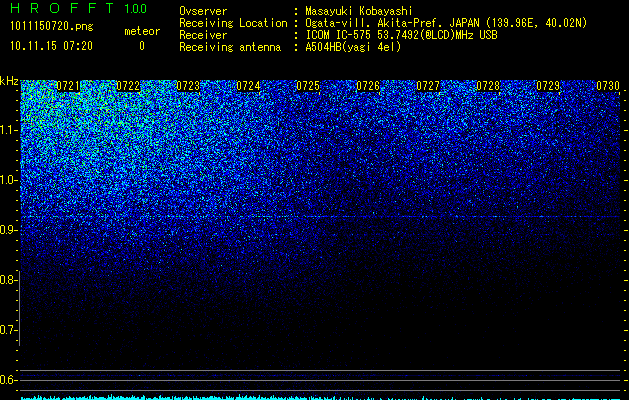Click the Receiving Location label
The height and width of the screenshot is (400, 629).
(233, 23)
